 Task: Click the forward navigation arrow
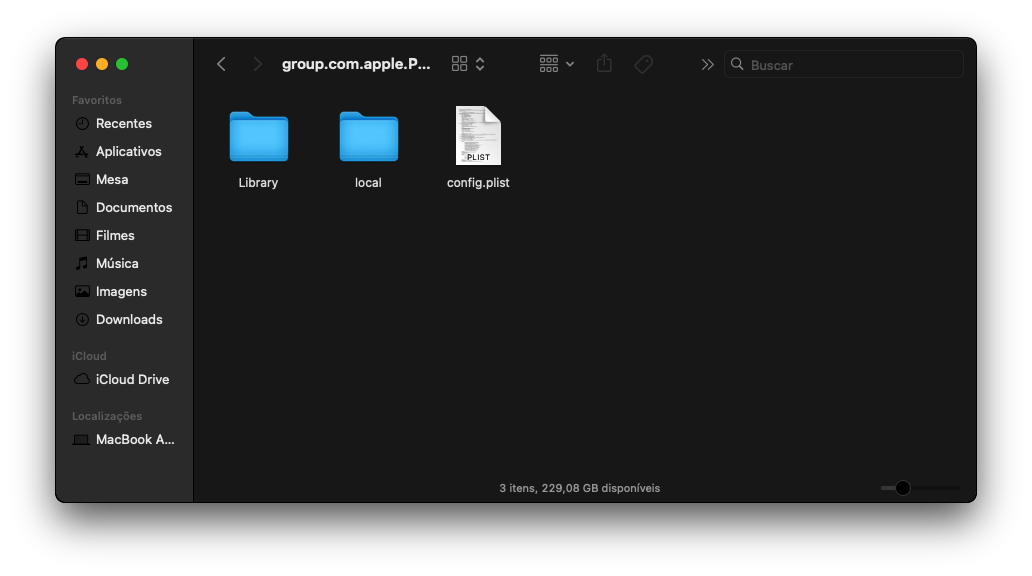pos(257,64)
